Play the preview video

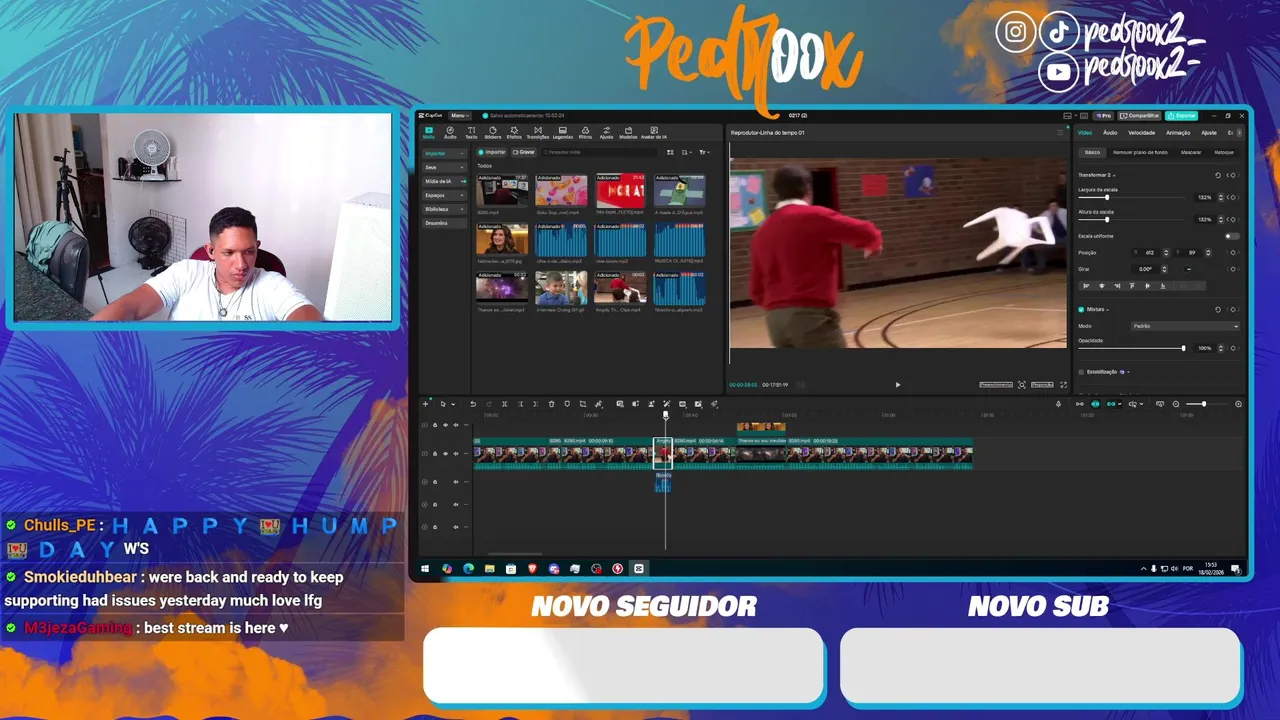pyautogui.click(x=898, y=385)
